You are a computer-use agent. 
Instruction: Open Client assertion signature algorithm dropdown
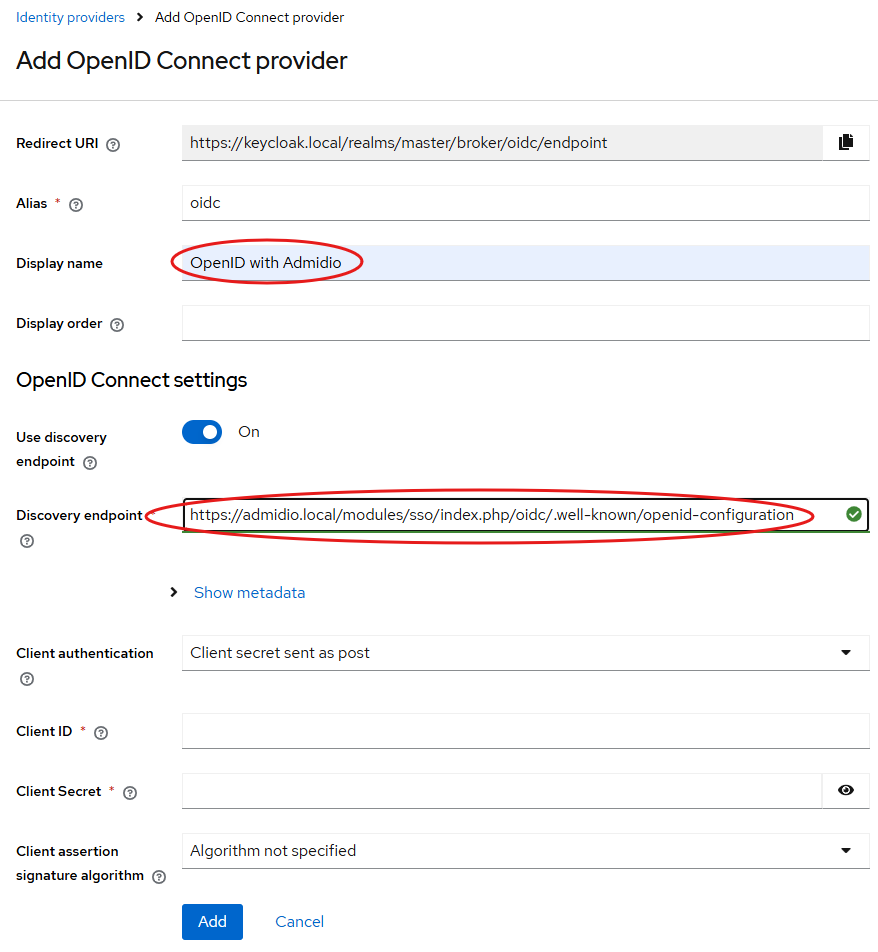[x=525, y=851]
